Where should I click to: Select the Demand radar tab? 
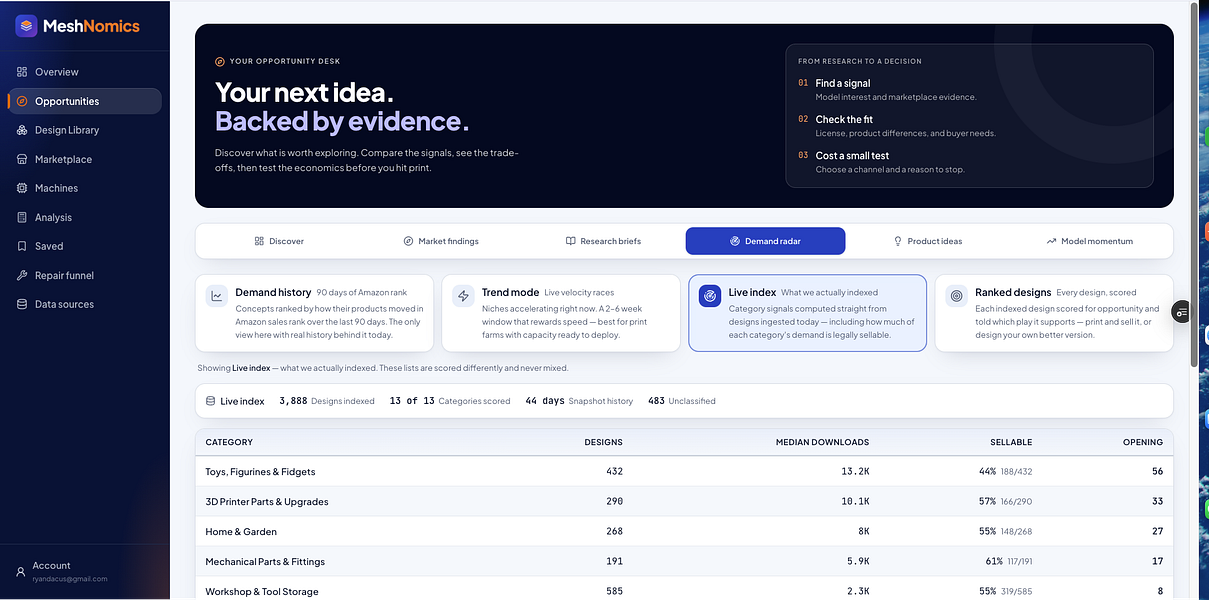pyautogui.click(x=765, y=241)
